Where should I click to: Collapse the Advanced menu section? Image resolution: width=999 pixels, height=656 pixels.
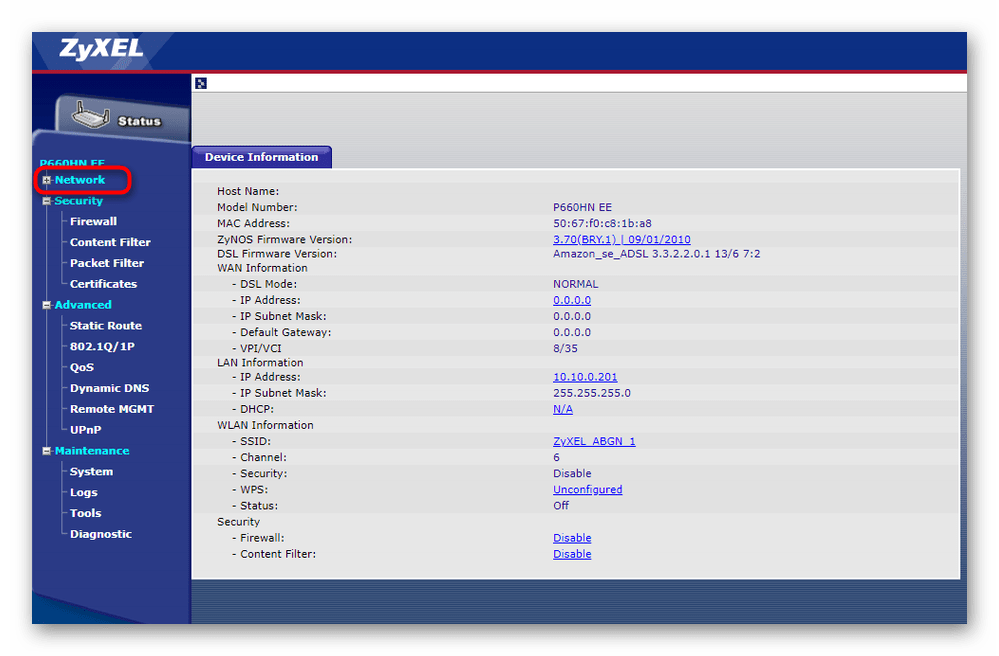[47, 305]
